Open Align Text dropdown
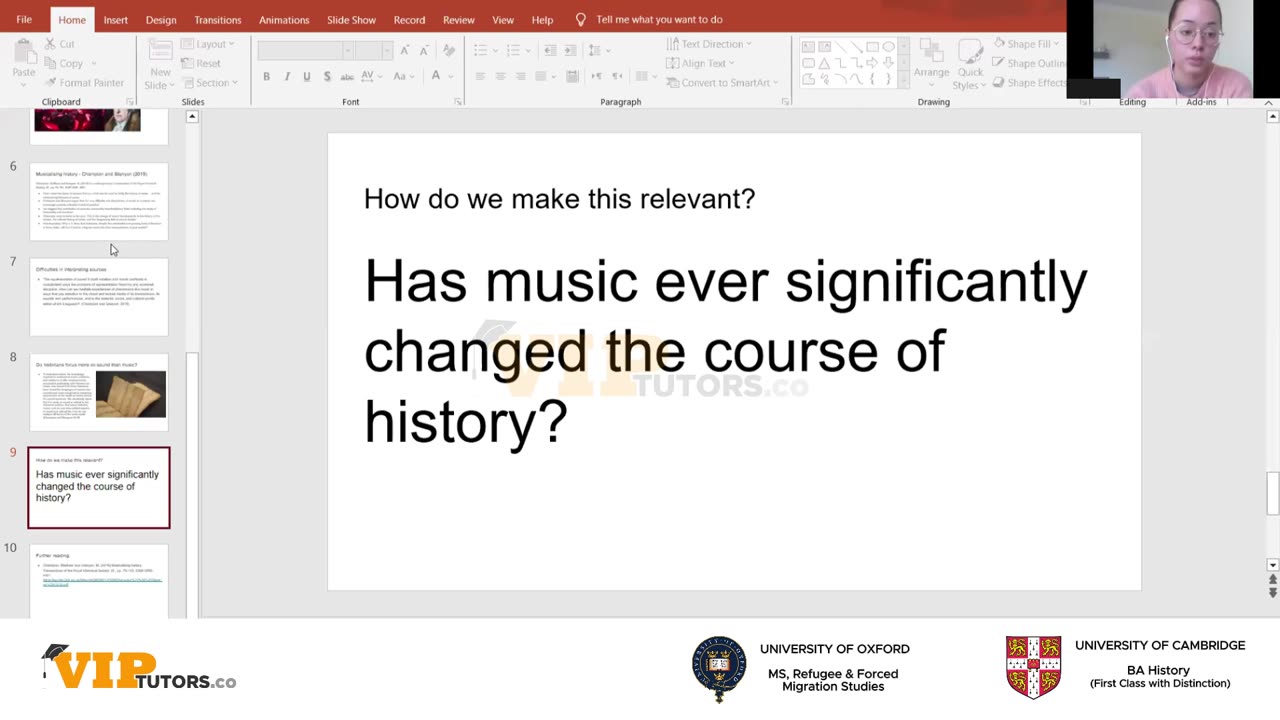This screenshot has width=1280, height=720. click(702, 63)
